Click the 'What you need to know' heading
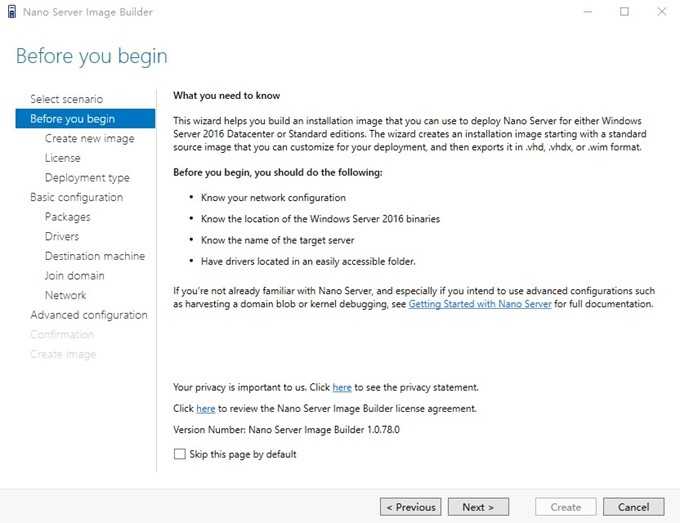Image resolution: width=680 pixels, height=523 pixels. click(x=226, y=95)
